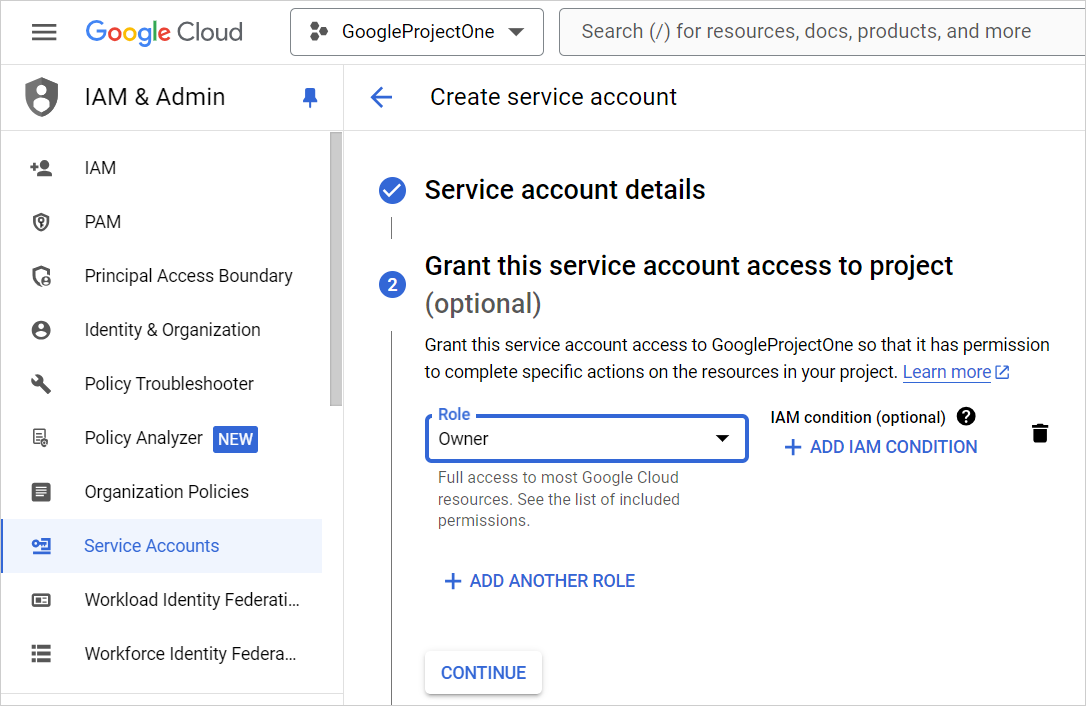This screenshot has width=1086, height=706.
Task: Click the Workload Identity Federation icon
Action: 41,600
